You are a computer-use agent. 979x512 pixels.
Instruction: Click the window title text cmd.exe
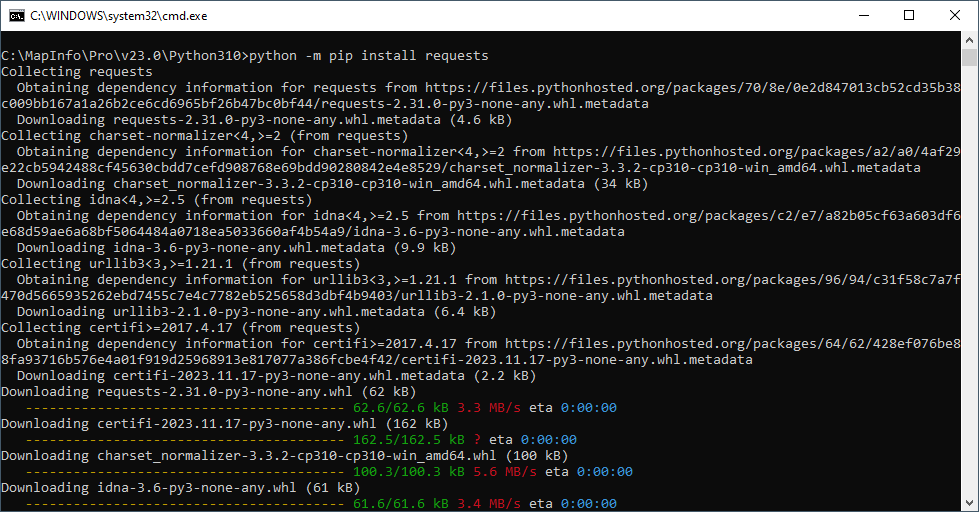point(119,16)
